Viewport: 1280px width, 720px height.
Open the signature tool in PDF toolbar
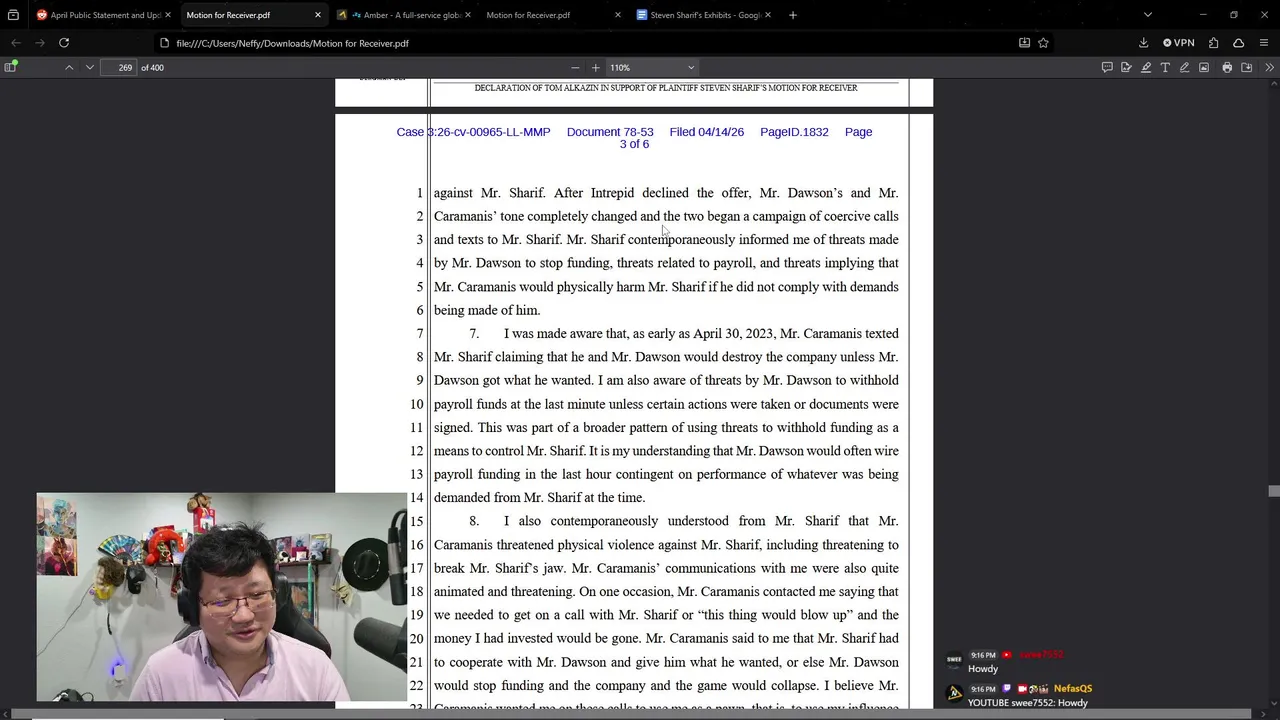1126,67
